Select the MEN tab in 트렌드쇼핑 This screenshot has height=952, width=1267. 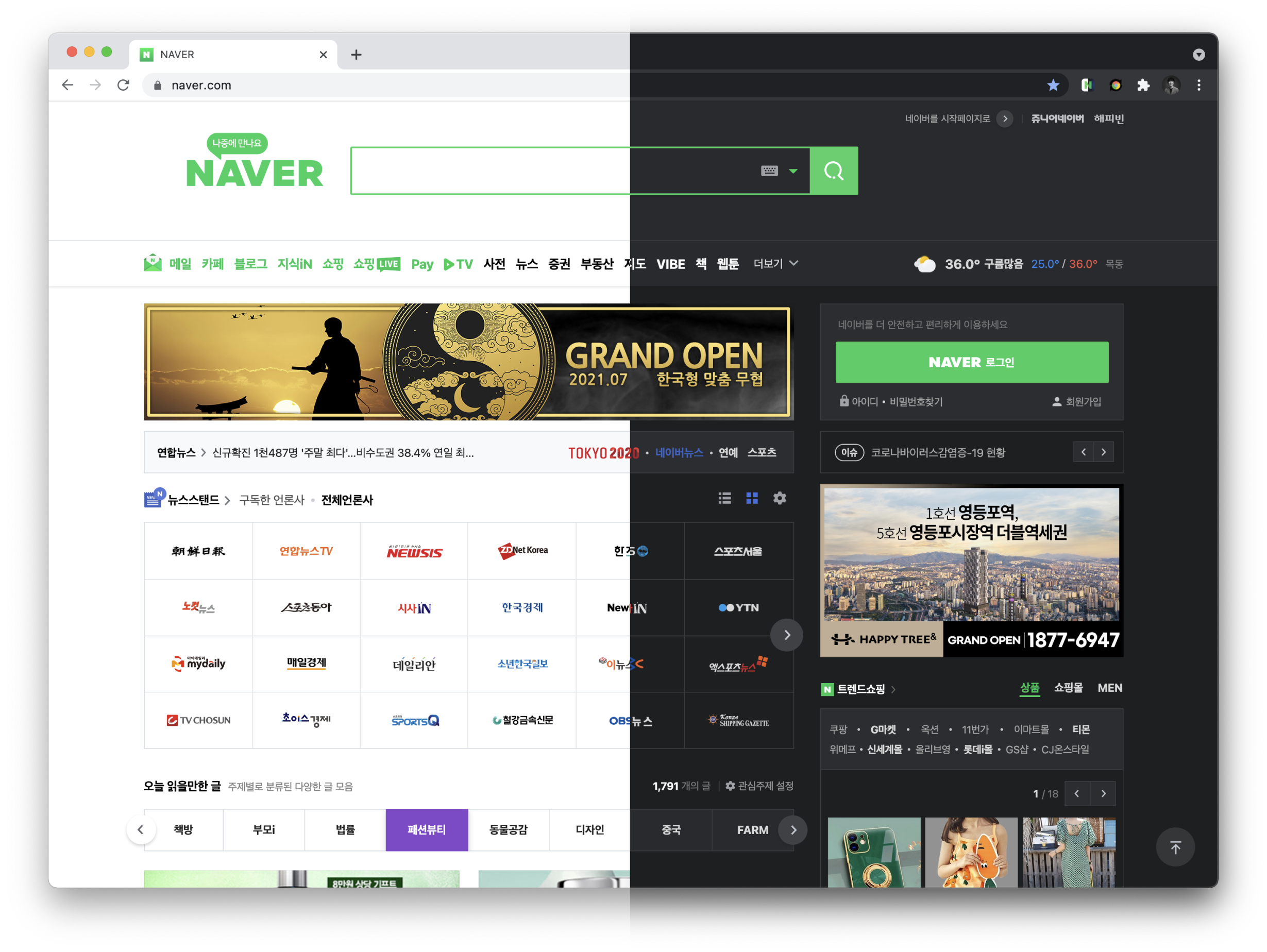[x=1109, y=688]
